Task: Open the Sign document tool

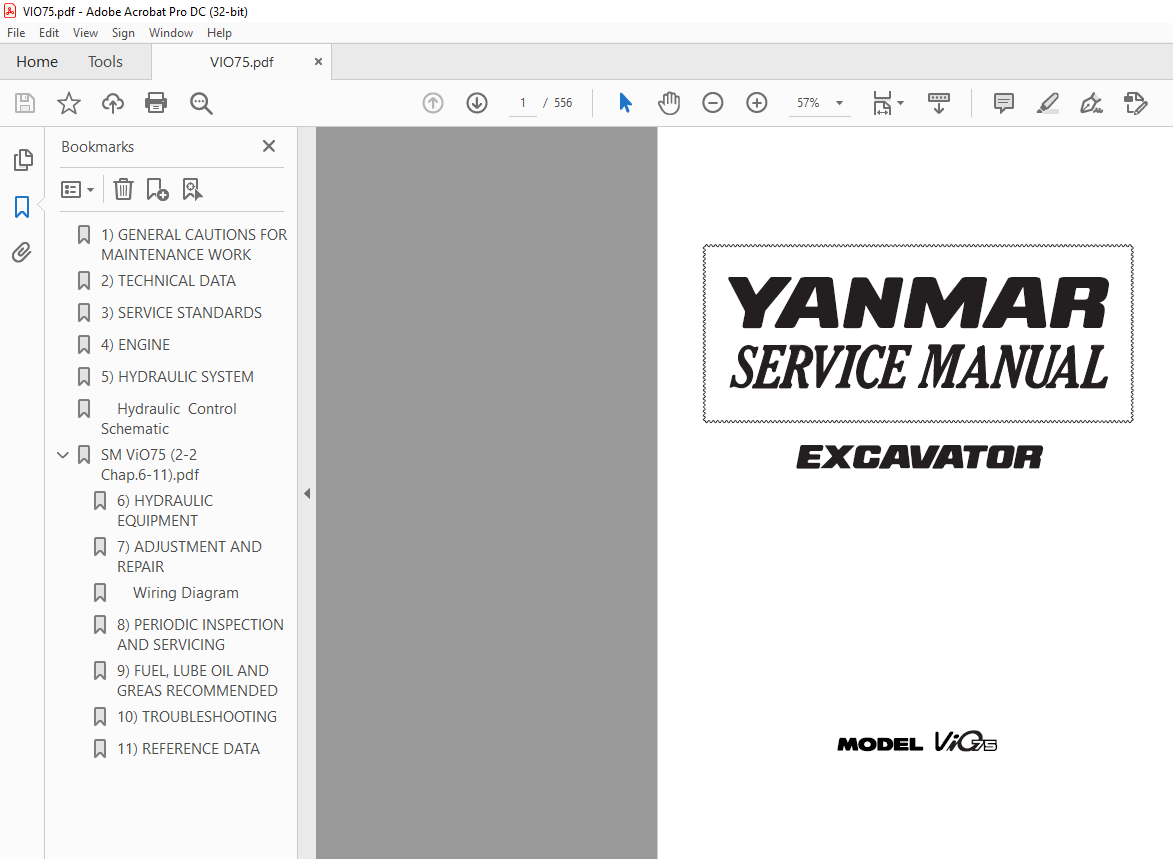Action: click(x=1092, y=103)
